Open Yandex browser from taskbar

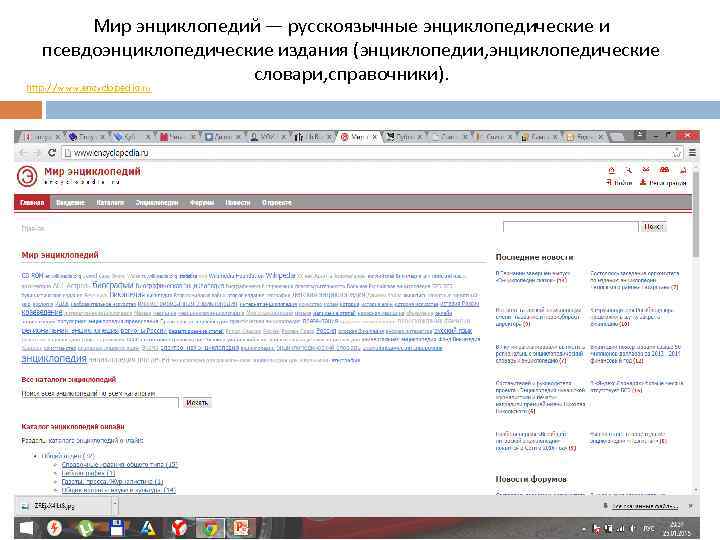pyautogui.click(x=180, y=528)
